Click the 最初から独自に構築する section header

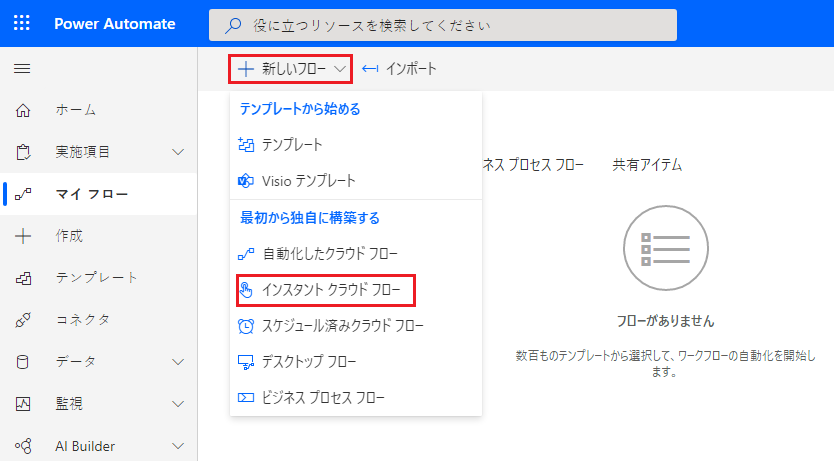point(310,218)
